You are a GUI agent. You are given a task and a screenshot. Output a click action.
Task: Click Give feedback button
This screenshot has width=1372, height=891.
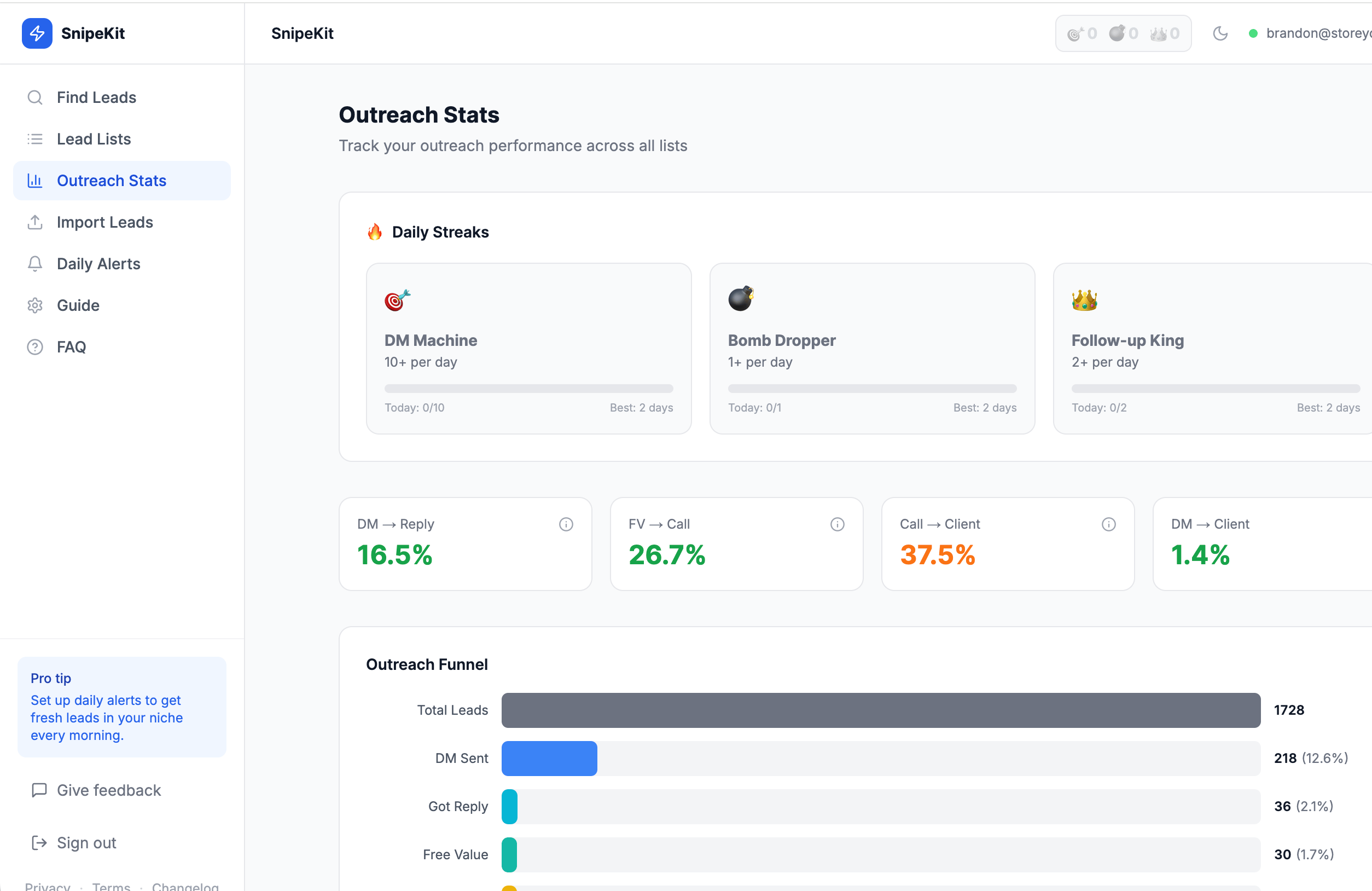point(108,790)
